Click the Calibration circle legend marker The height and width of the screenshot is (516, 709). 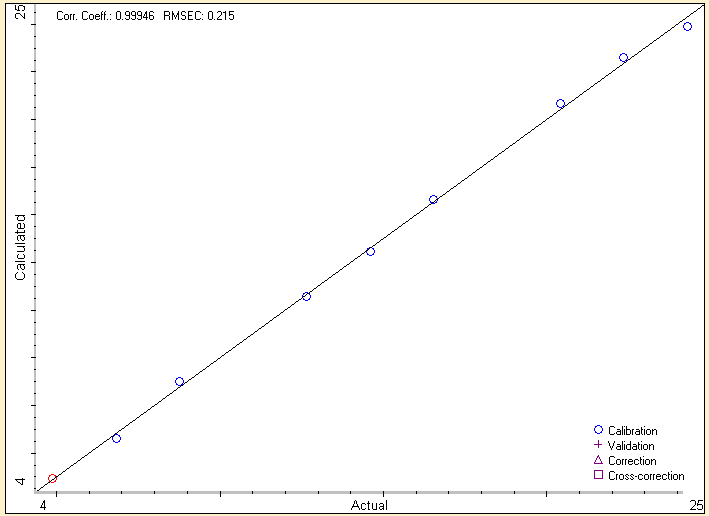[598, 430]
